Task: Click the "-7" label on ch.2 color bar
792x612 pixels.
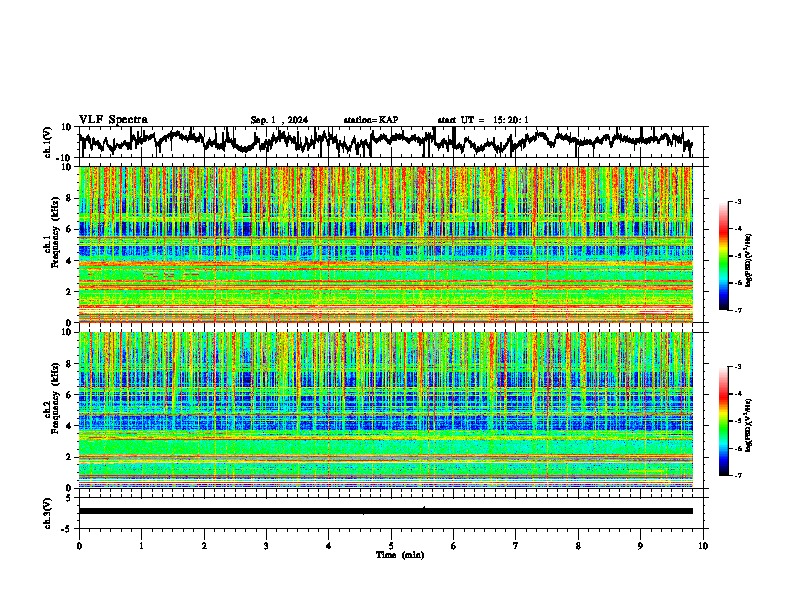Action: click(737, 475)
